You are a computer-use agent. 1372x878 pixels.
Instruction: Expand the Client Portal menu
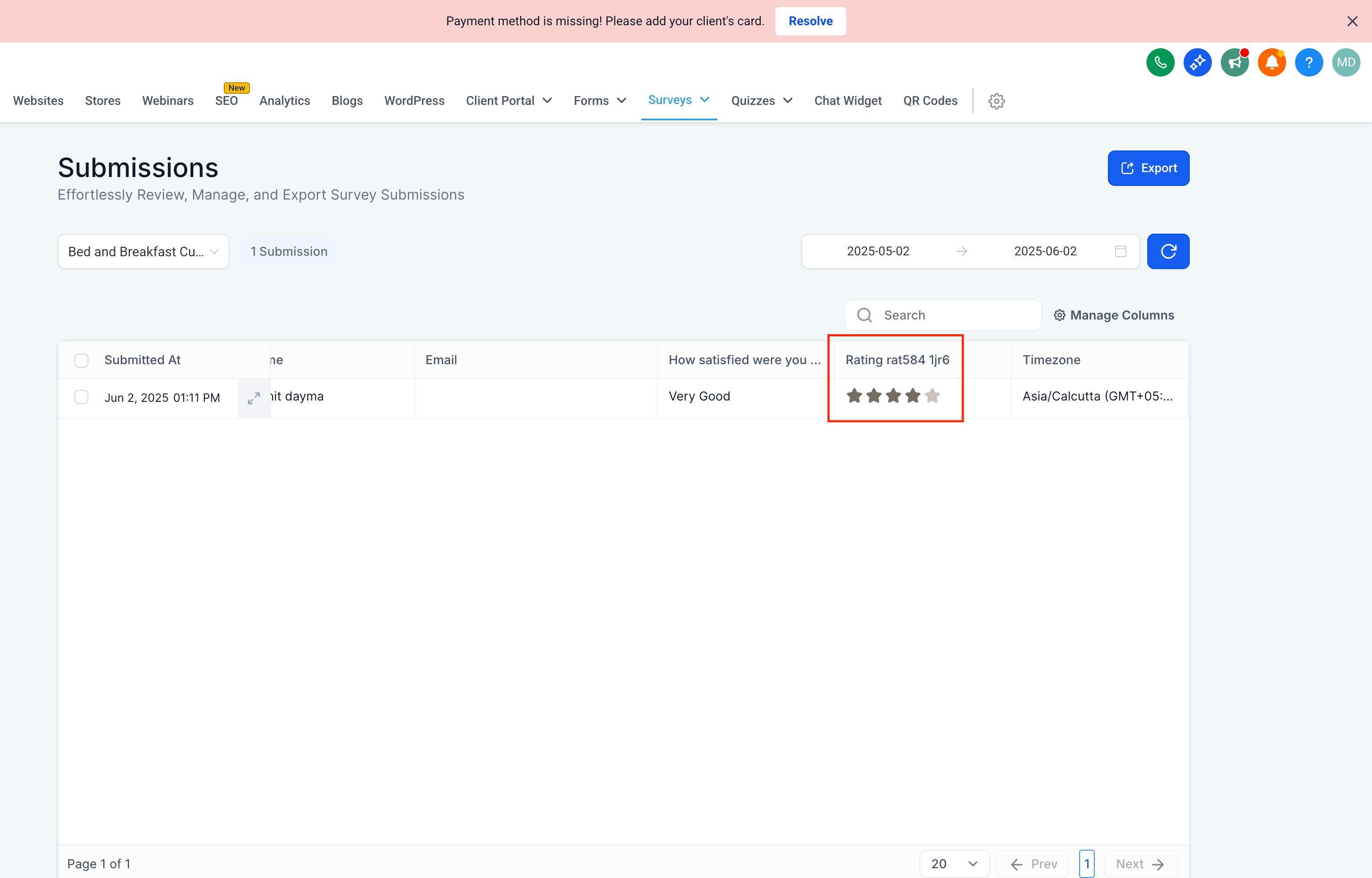(x=509, y=101)
